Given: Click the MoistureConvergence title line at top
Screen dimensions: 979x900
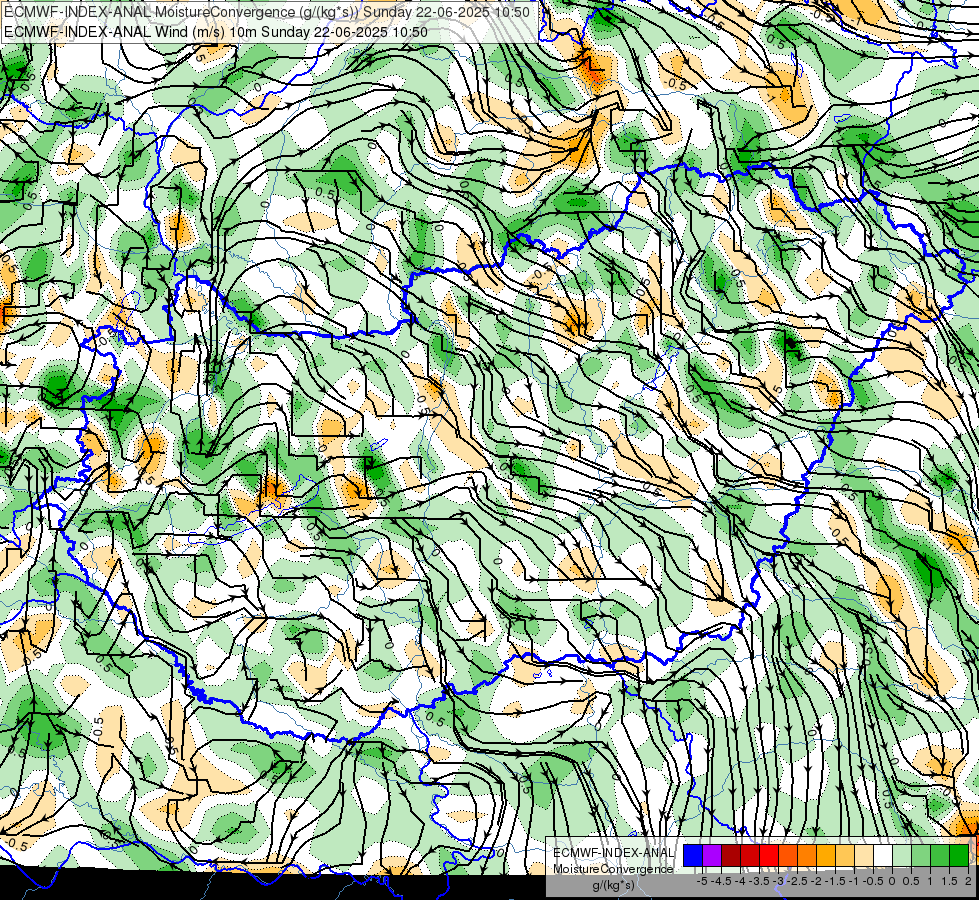Looking at the screenshot, I should tap(267, 12).
